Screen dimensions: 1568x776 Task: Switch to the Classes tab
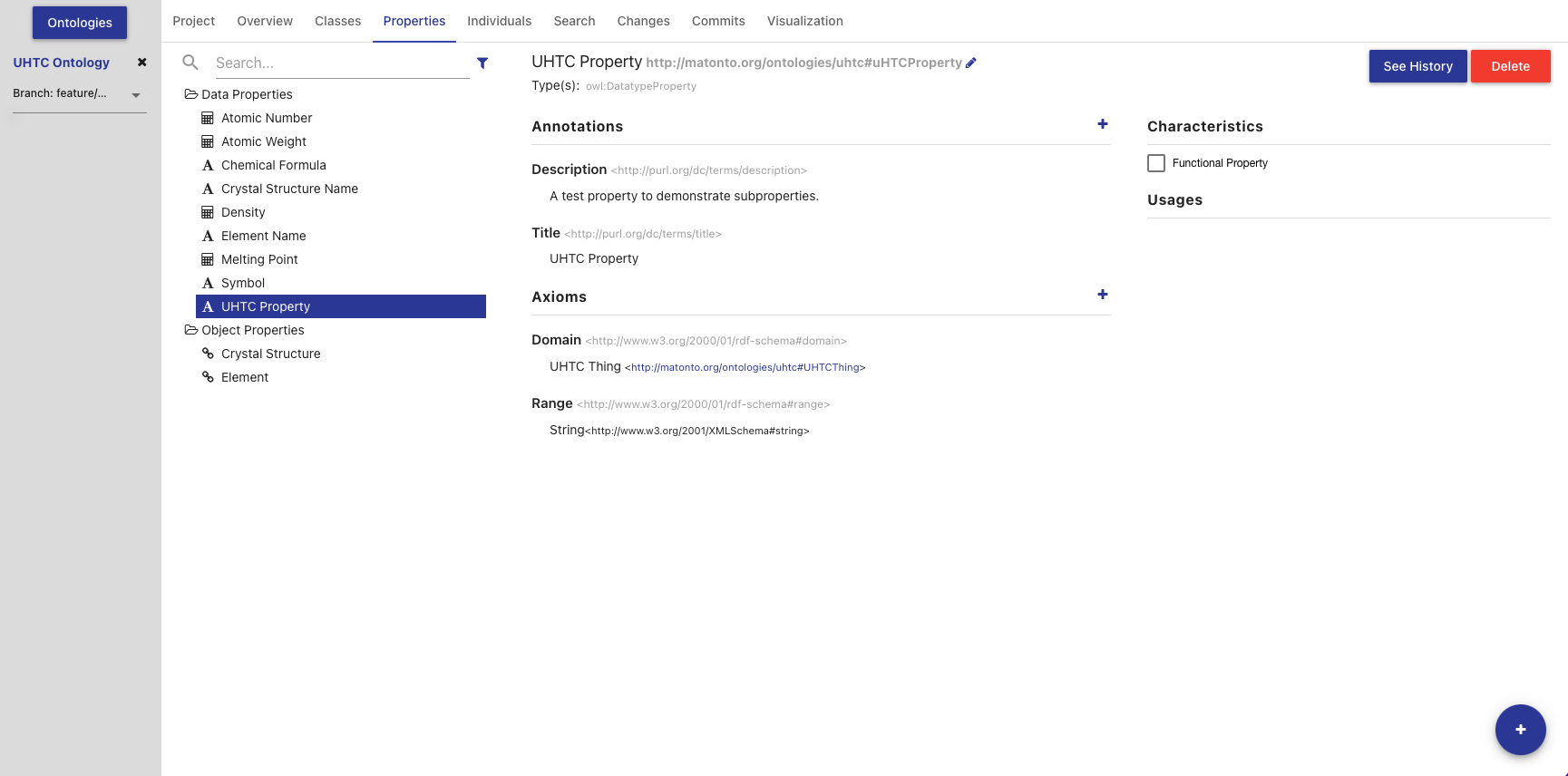[x=337, y=21]
